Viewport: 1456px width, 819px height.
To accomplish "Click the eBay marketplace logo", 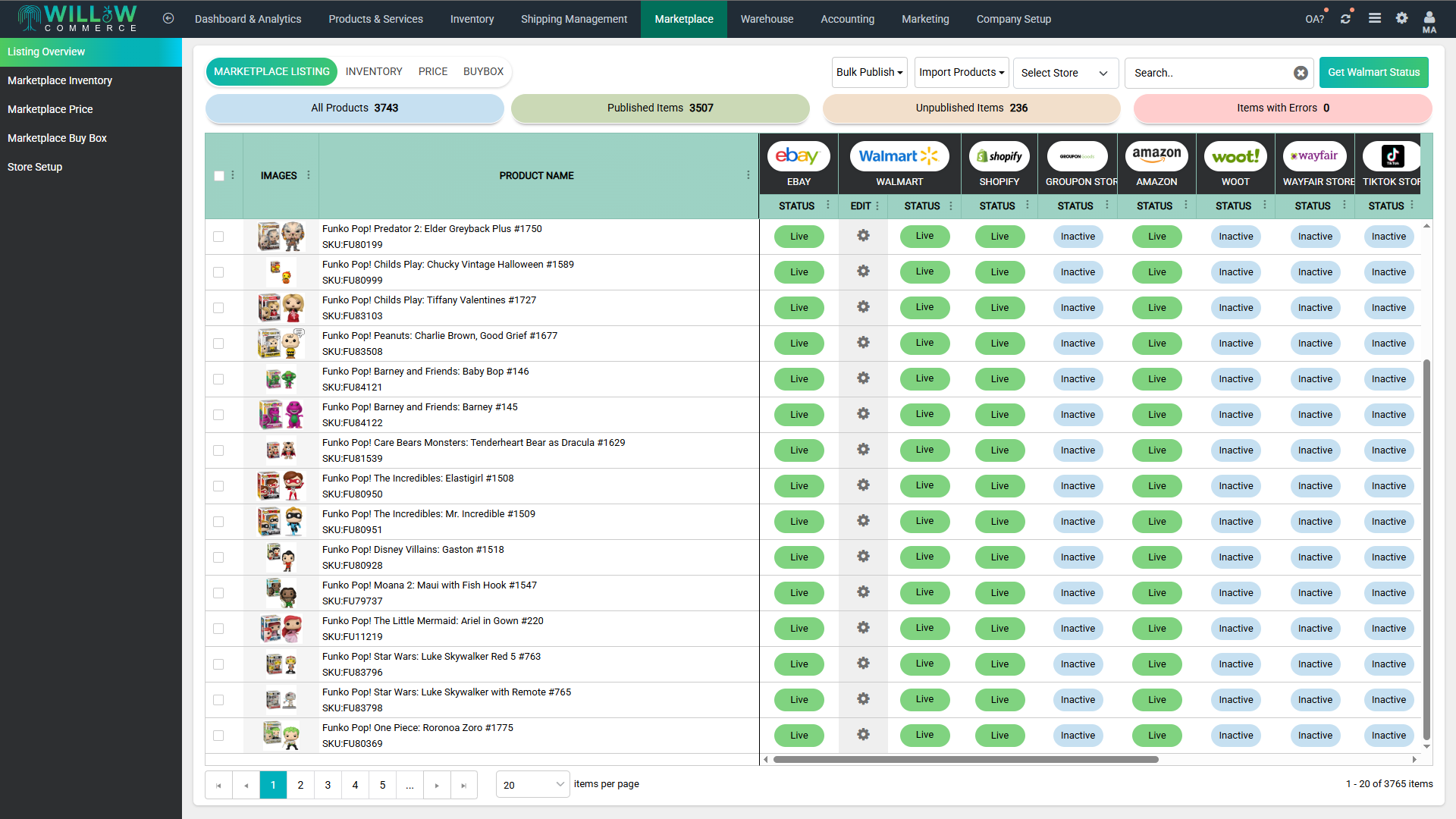I will coord(798,156).
